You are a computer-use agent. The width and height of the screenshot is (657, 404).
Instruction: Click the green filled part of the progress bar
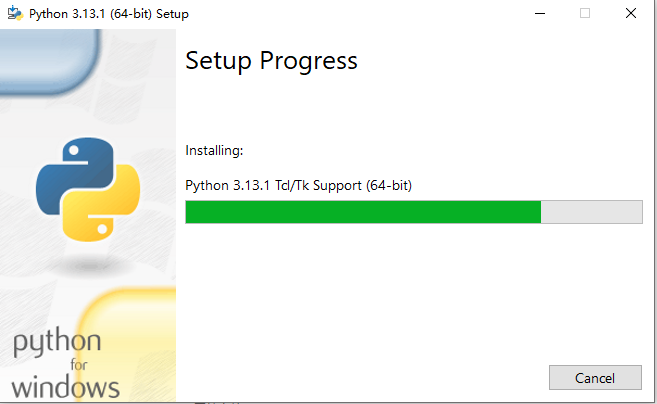363,212
